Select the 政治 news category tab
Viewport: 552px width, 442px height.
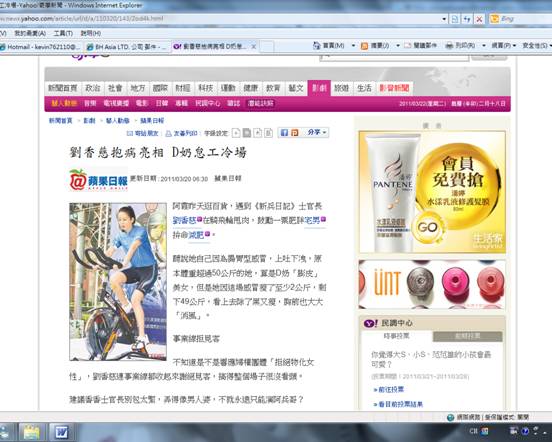93,88
